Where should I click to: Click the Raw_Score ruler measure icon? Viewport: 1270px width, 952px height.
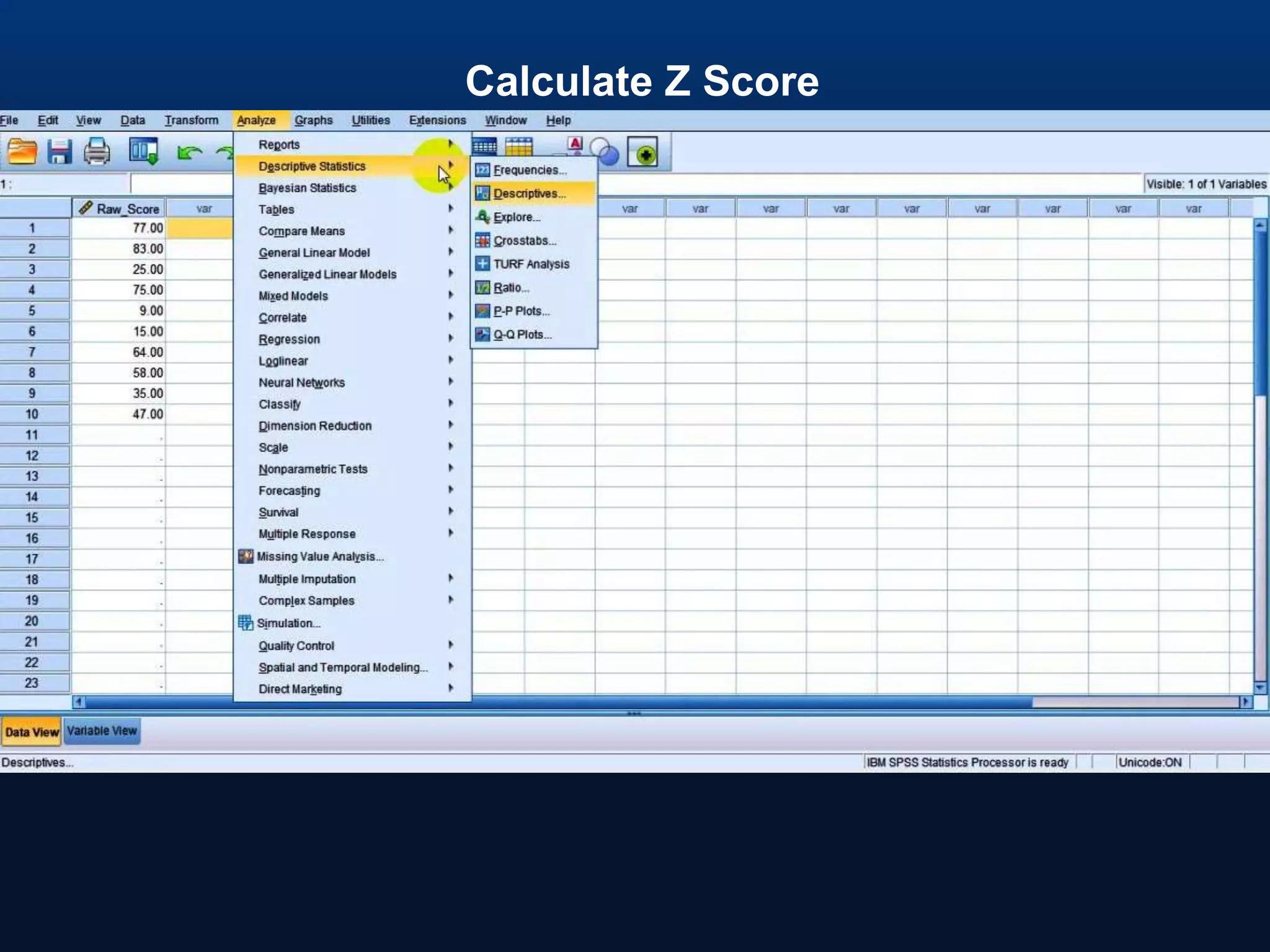click(x=86, y=208)
